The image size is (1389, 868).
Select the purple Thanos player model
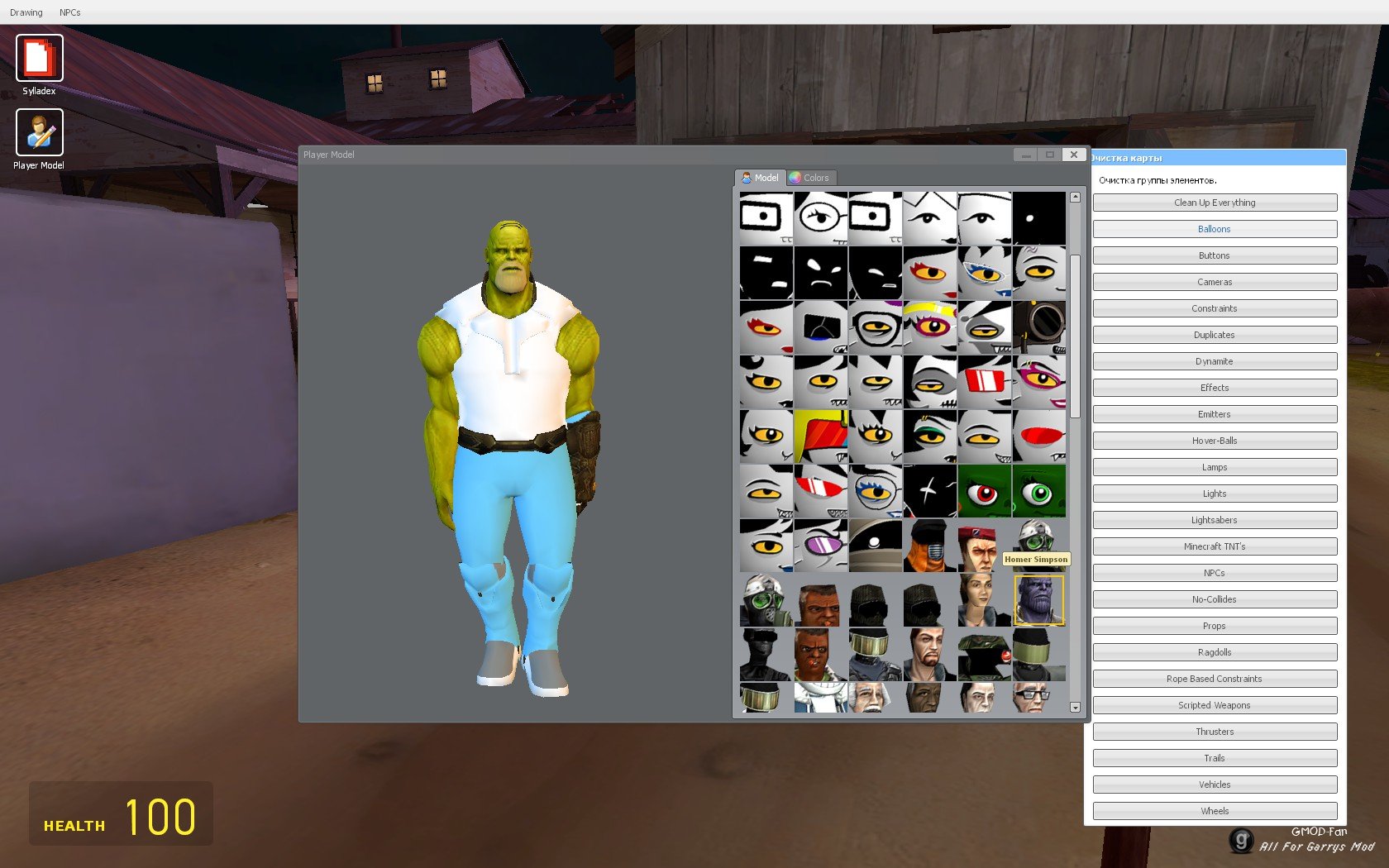pyautogui.click(x=1038, y=600)
